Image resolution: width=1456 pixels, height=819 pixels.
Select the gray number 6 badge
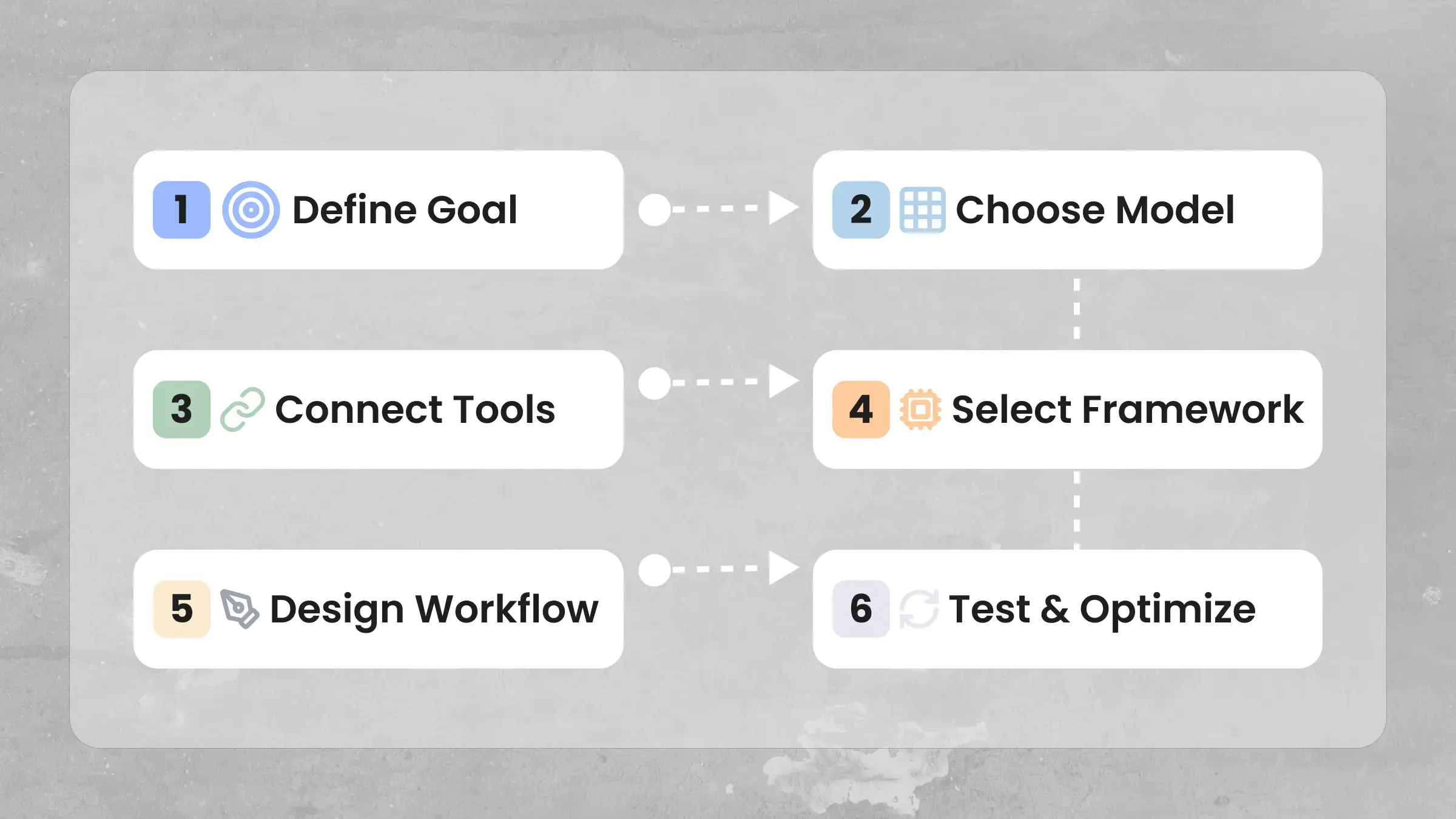click(861, 609)
